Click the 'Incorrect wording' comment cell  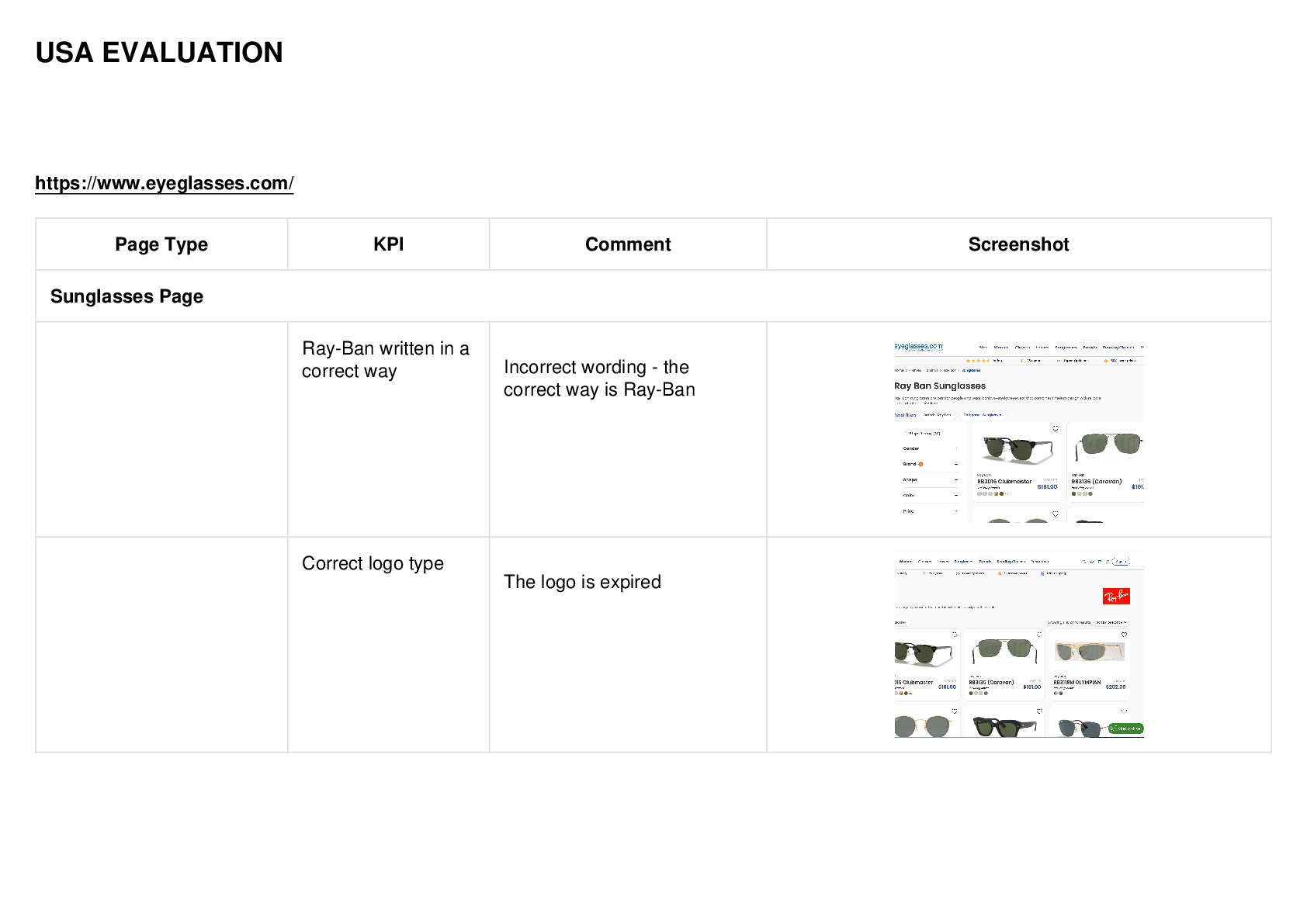tap(628, 429)
